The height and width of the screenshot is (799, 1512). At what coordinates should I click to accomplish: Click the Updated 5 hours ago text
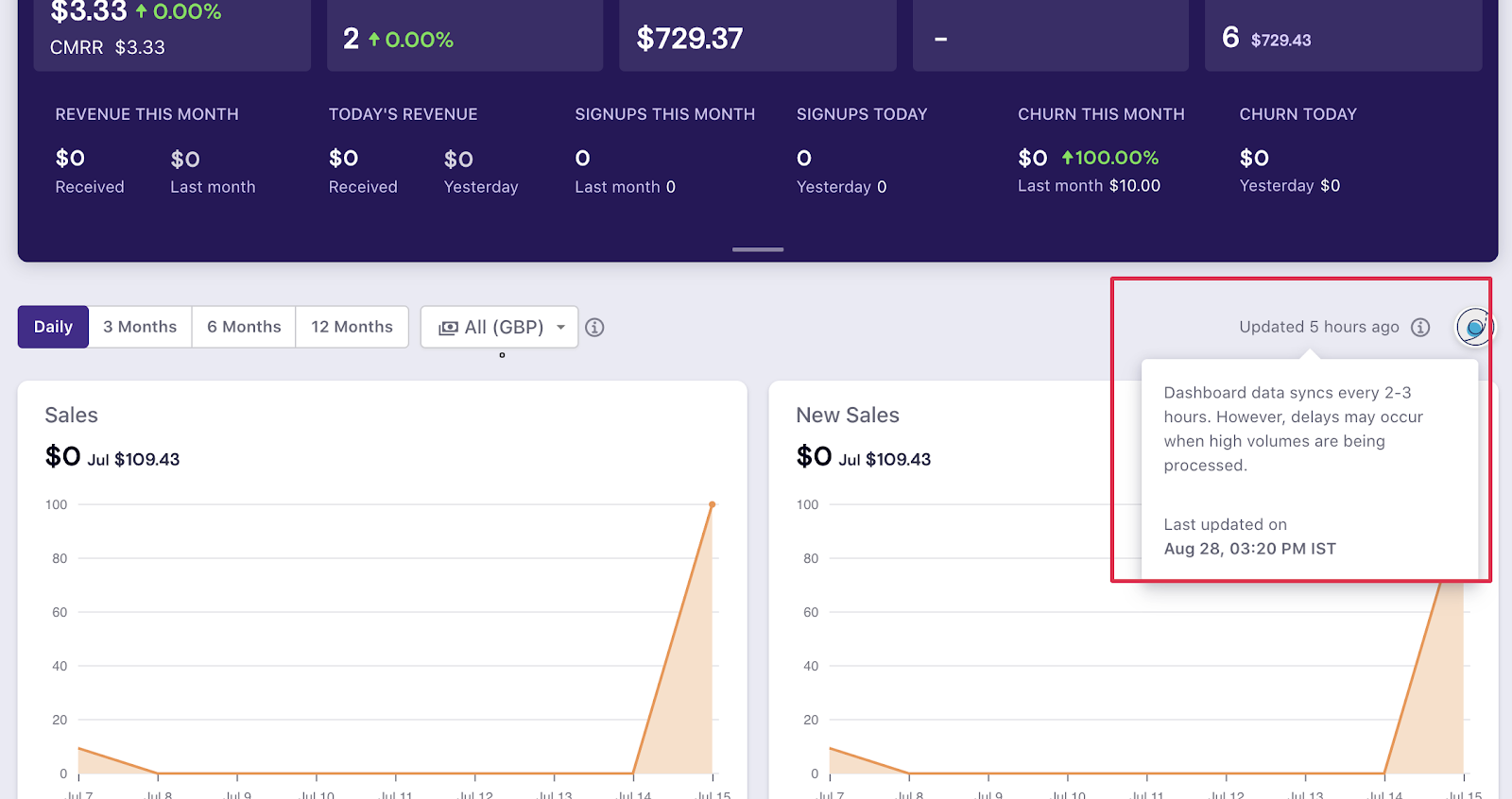point(1318,327)
